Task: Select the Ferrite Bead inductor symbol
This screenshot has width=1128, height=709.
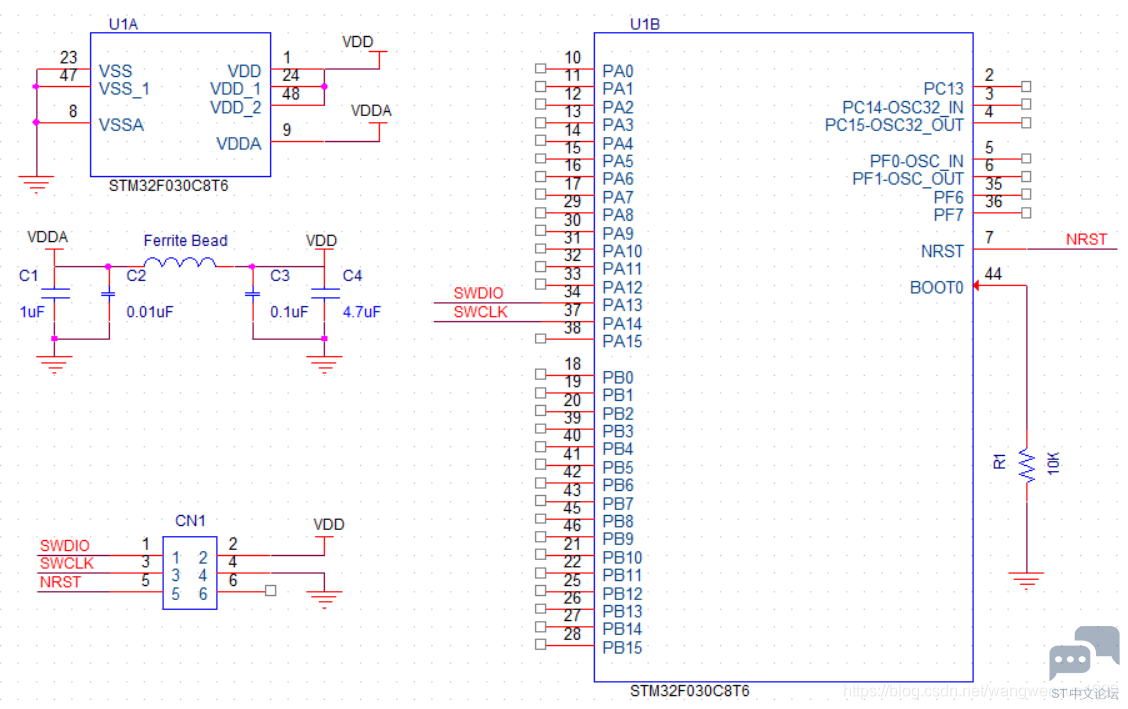Action: (x=180, y=262)
